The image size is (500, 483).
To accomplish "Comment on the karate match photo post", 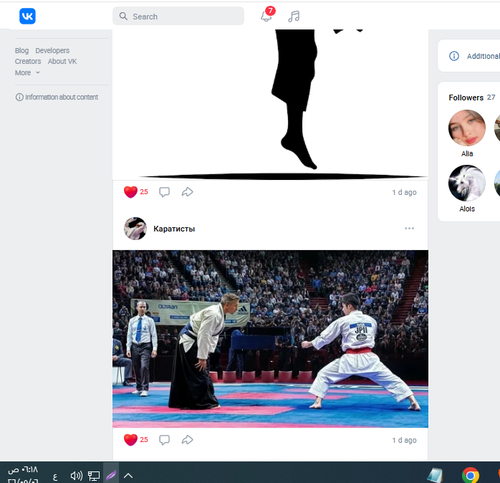I will 164,440.
